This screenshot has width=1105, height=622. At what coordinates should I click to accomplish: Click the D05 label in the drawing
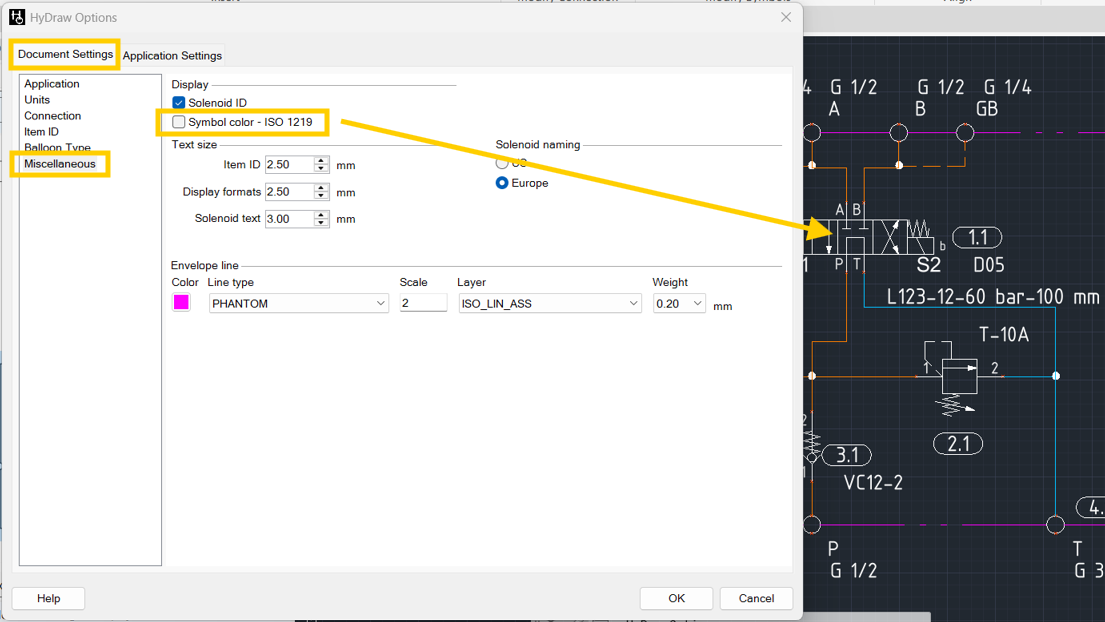click(989, 266)
